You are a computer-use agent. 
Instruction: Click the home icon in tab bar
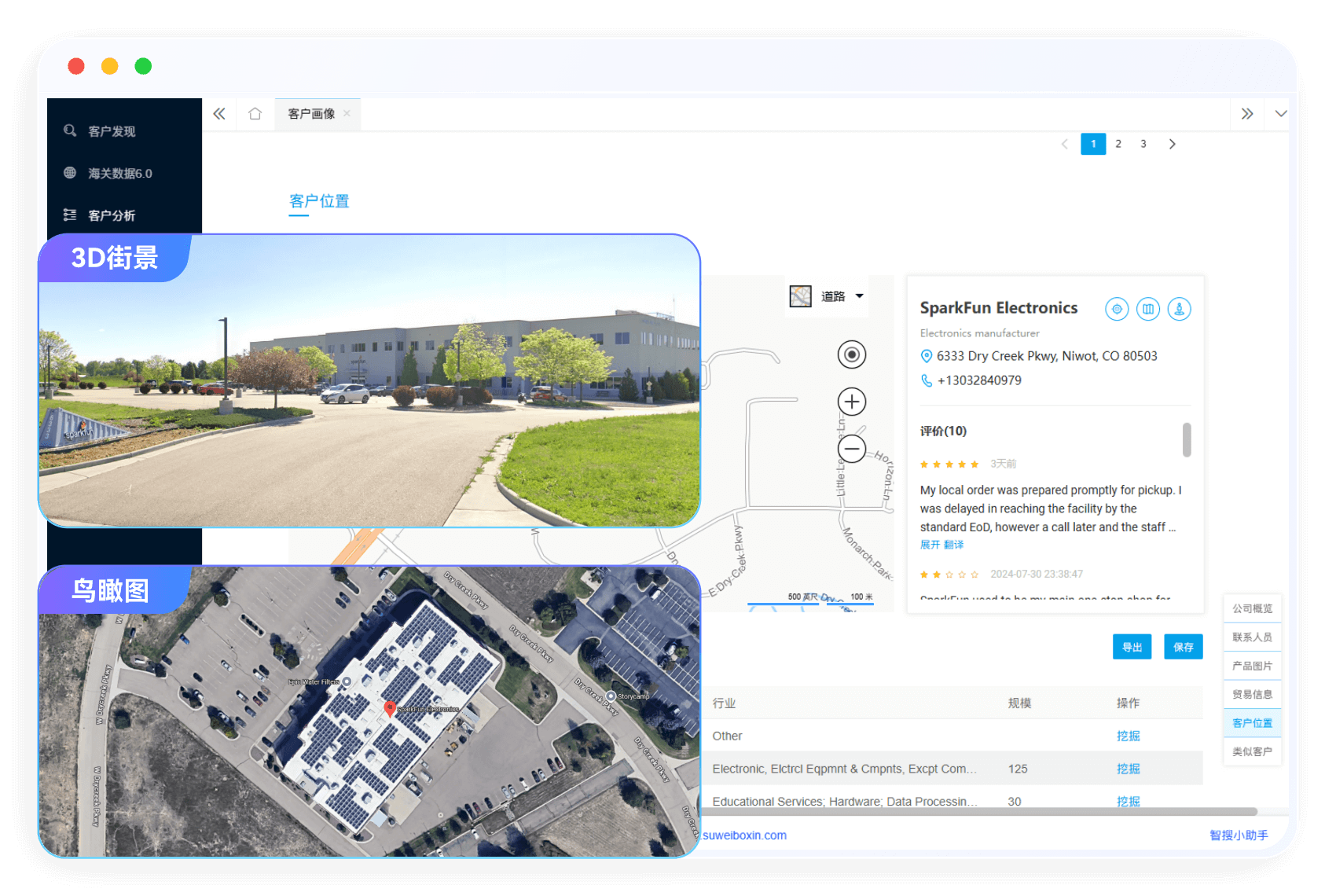255,114
